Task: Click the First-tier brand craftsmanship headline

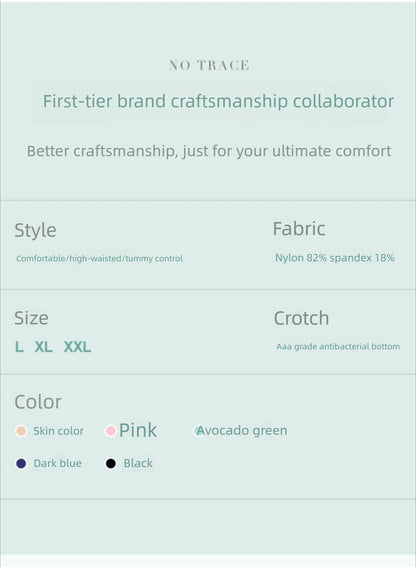Action: coord(218,101)
